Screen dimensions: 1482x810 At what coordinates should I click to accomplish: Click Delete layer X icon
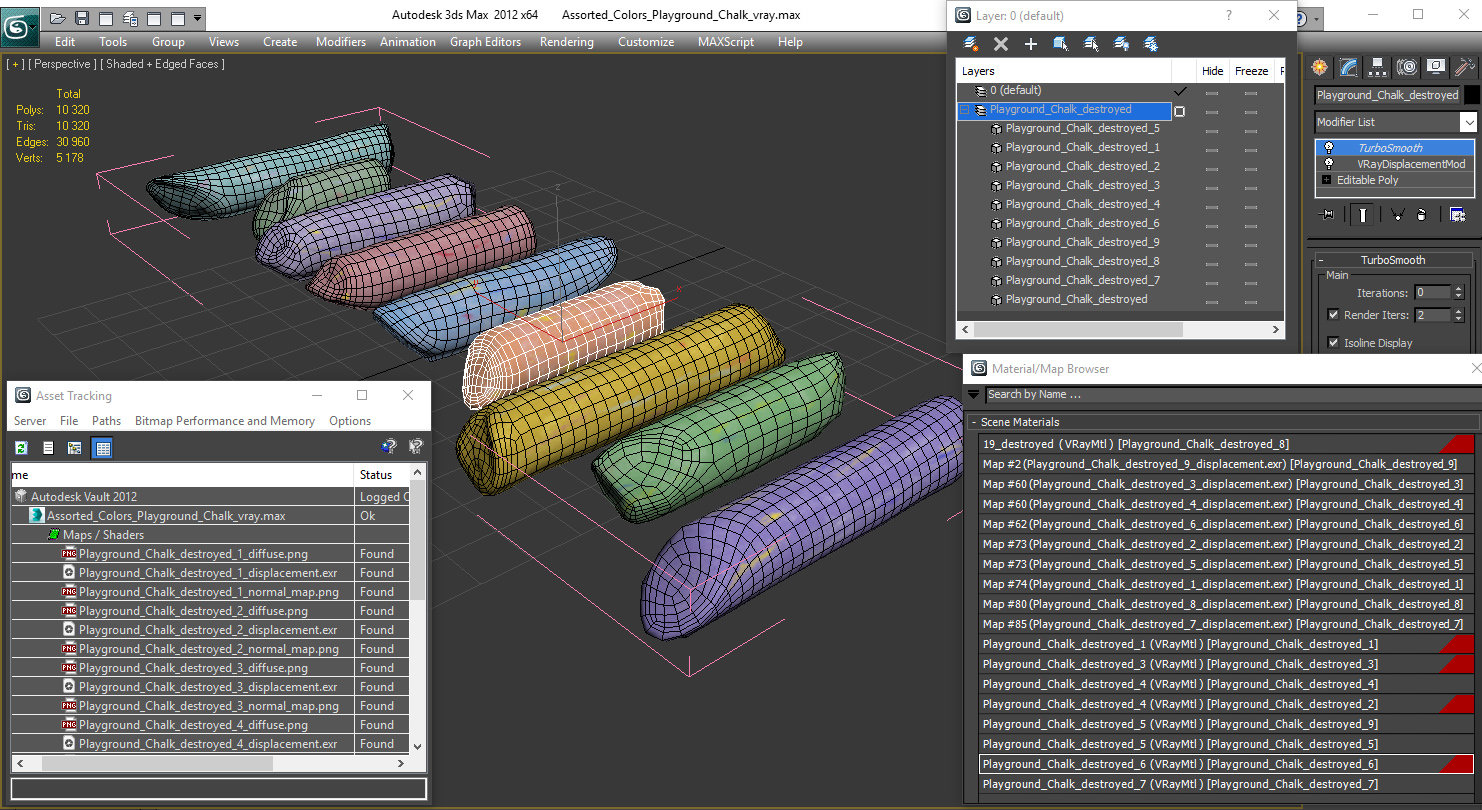point(1000,44)
